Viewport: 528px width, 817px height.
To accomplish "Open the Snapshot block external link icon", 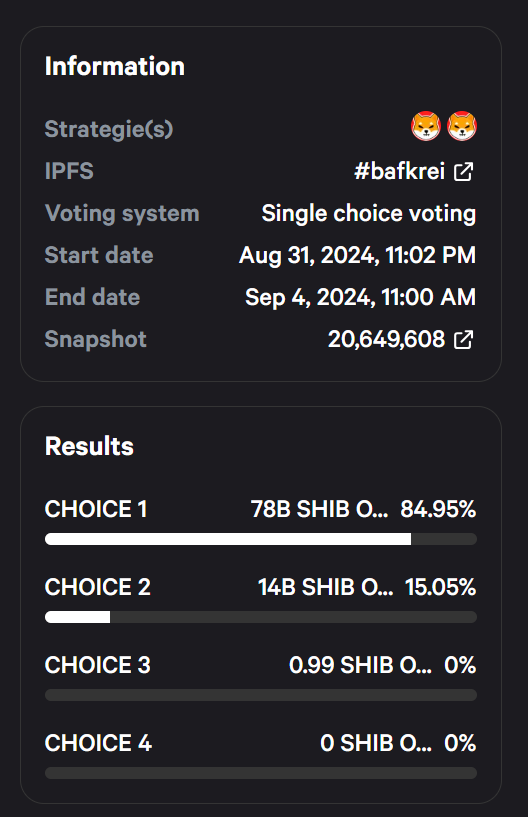I will (463, 340).
